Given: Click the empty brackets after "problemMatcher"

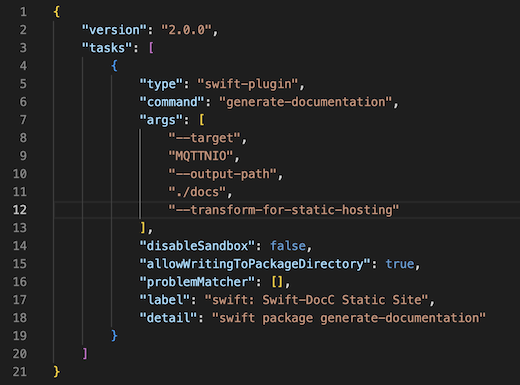Looking at the screenshot, I should 277,282.
